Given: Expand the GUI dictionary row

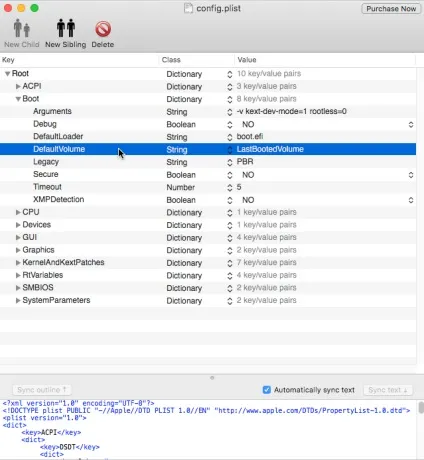Looking at the screenshot, I should coord(18,237).
